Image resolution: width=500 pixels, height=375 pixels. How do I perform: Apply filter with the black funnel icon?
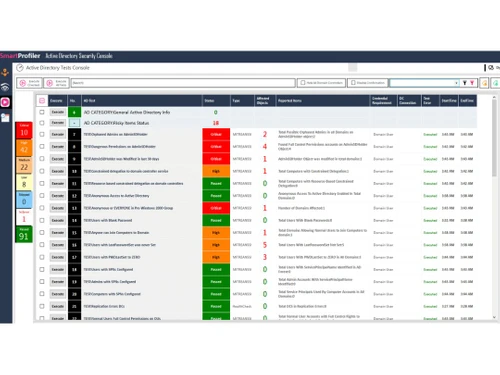(464, 83)
